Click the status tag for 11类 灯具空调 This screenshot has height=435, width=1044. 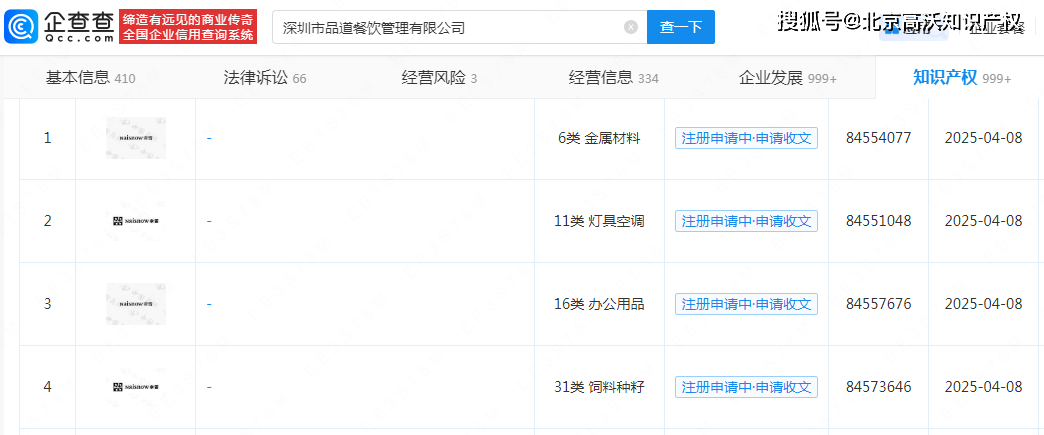[746, 221]
